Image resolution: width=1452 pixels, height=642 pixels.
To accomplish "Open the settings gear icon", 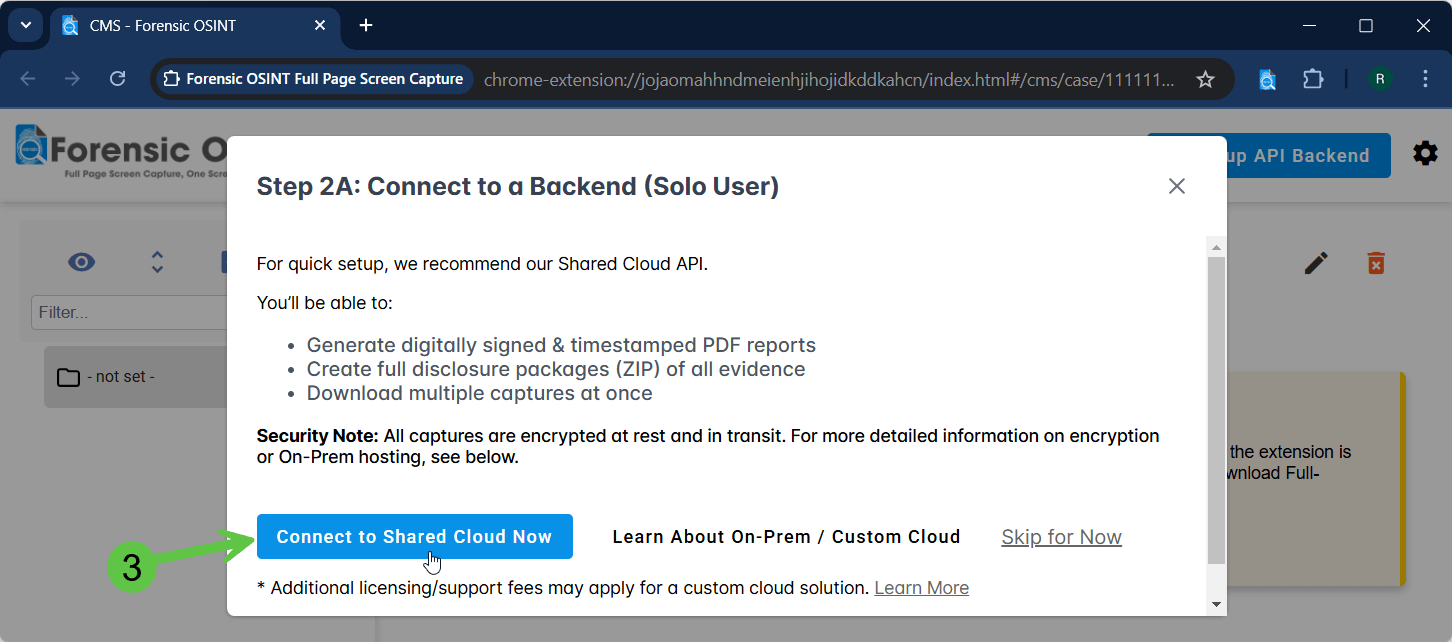I will point(1425,153).
